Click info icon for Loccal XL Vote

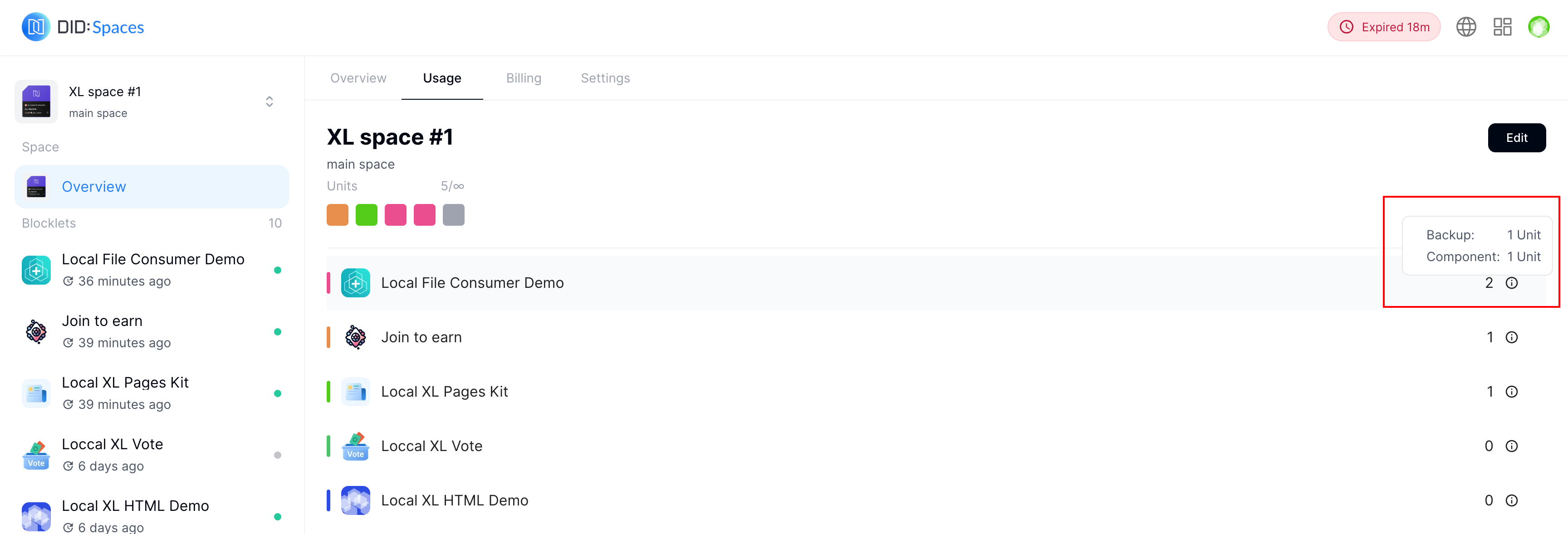[1511, 447]
